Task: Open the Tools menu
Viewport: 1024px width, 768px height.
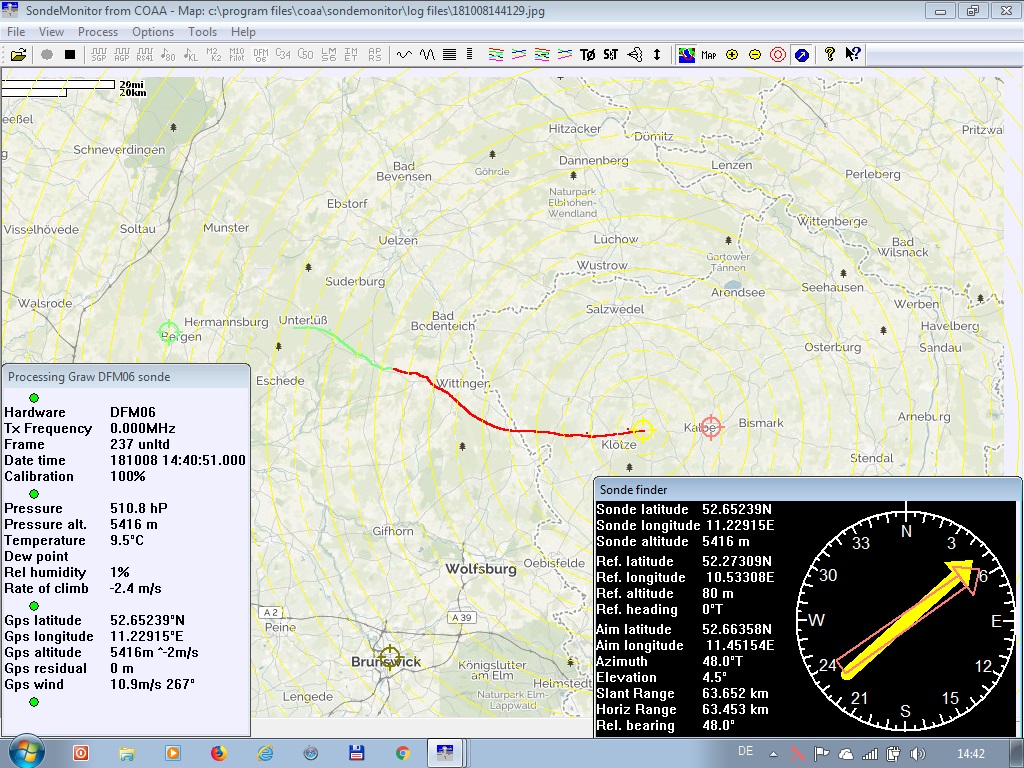Action: [x=202, y=32]
